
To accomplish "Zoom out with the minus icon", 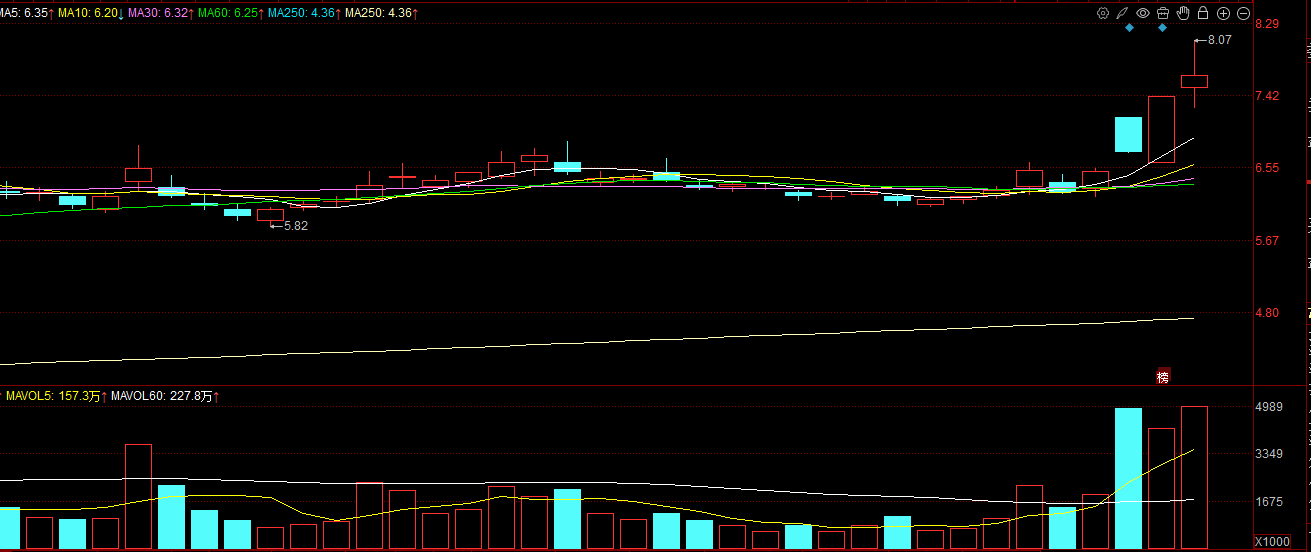I will pyautogui.click(x=1243, y=14).
